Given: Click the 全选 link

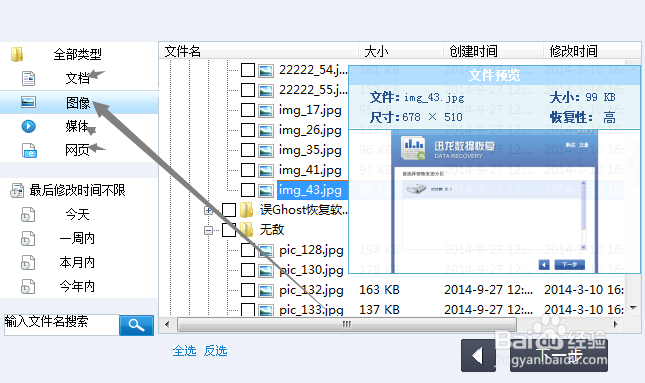Looking at the screenshot, I should click(184, 351).
